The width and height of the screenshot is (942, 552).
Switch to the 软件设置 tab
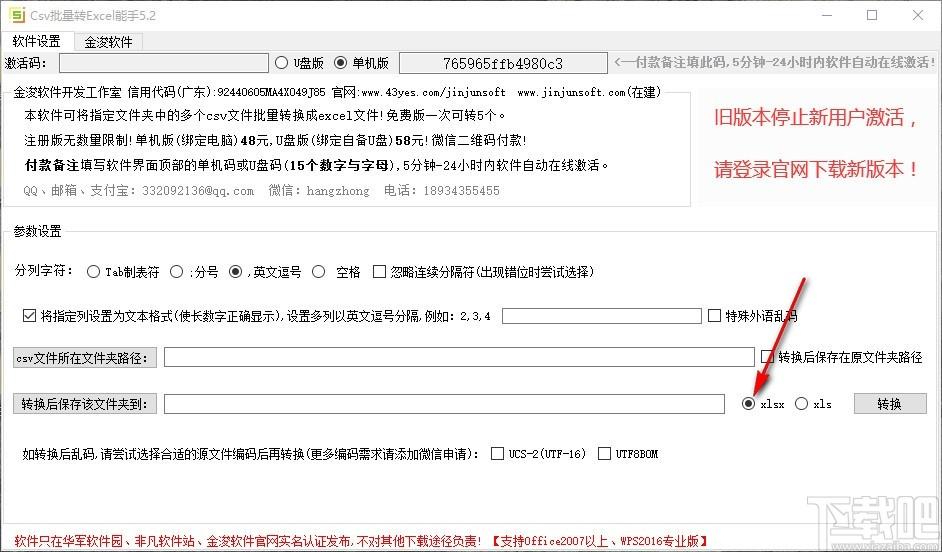tap(37, 41)
